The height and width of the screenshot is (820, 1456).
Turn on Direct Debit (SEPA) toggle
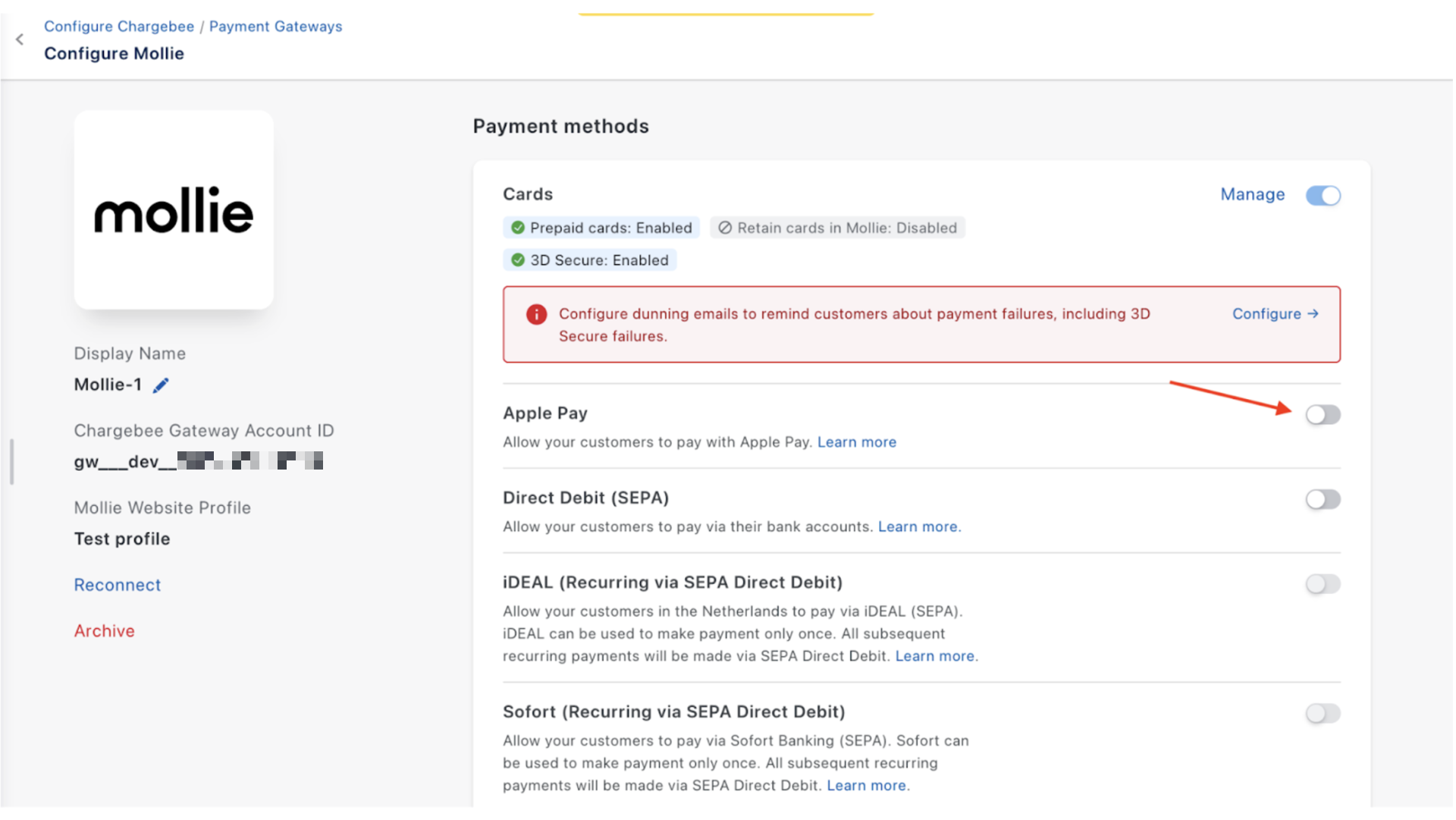point(1323,499)
